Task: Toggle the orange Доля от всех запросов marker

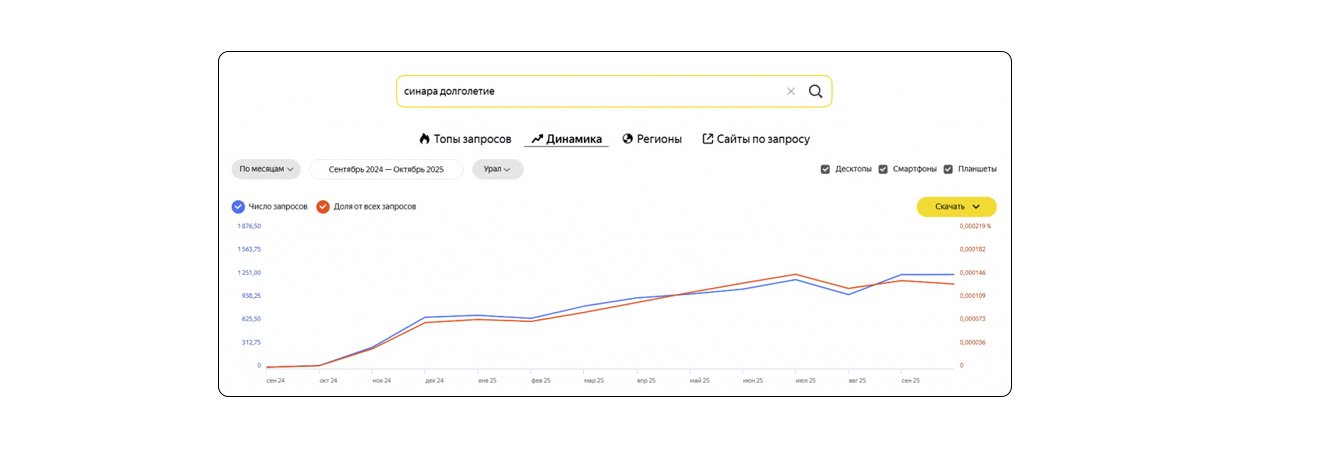Action: click(x=323, y=206)
